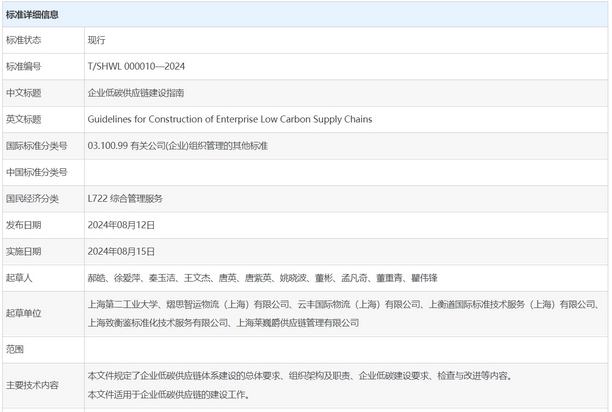The image size is (612, 412).
Task: Click the sentence starting 本文件适用于
Action: (x=168, y=394)
